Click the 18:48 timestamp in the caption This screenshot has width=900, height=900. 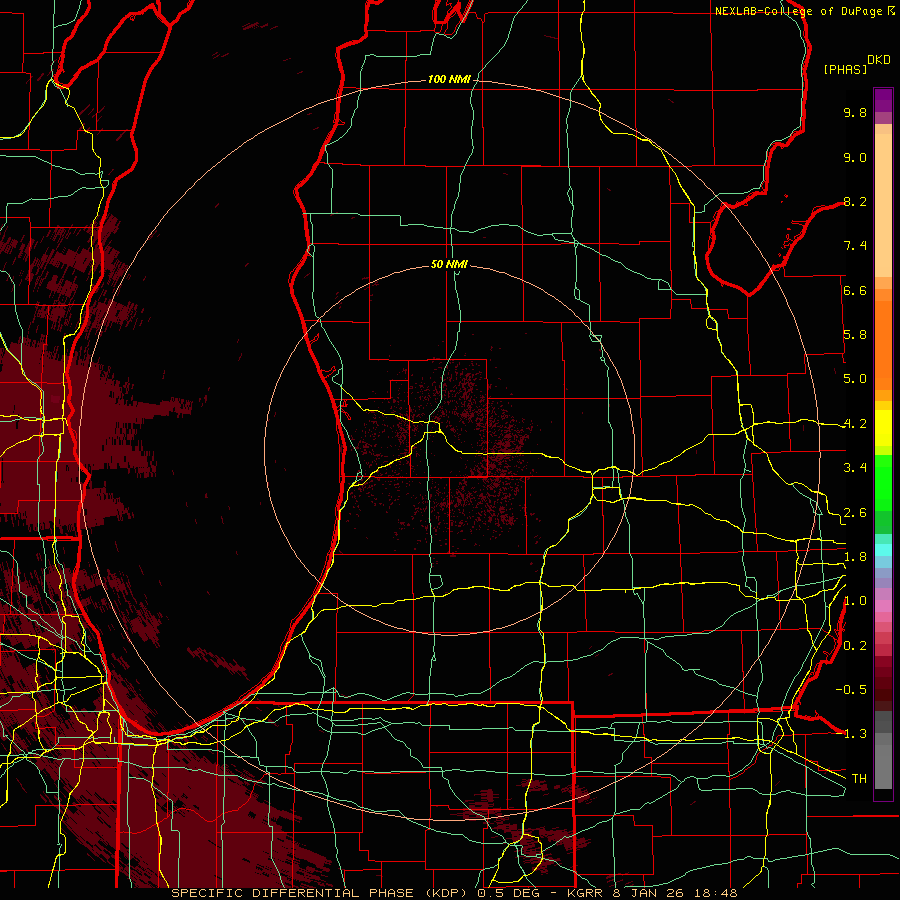point(717,893)
